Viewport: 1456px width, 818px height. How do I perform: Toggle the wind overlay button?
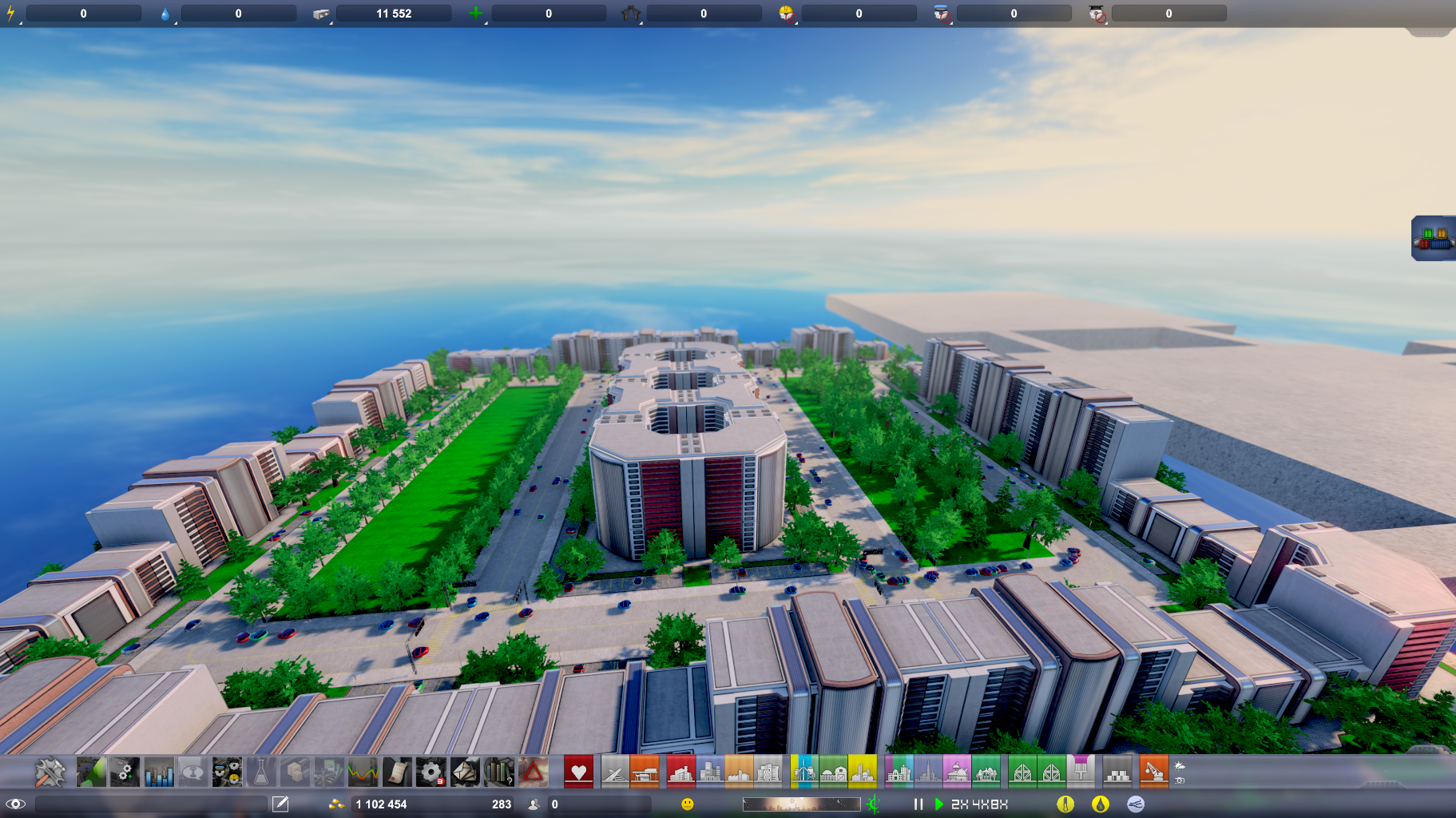(x=1136, y=804)
